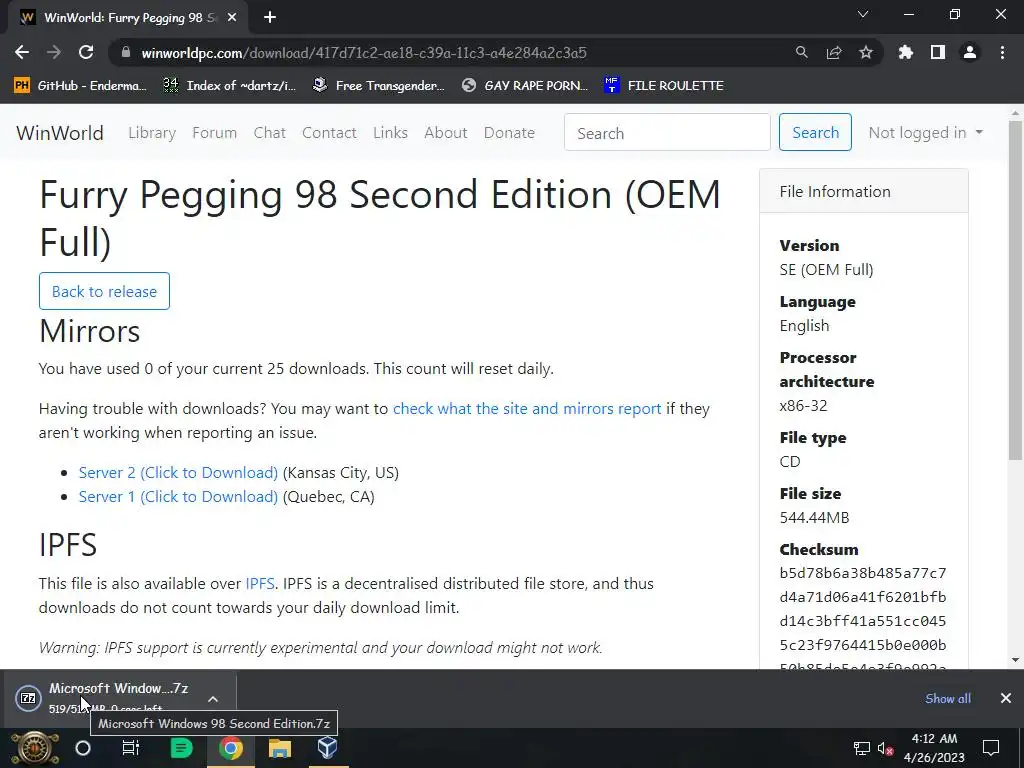This screenshot has width=1024, height=768.
Task: Expand the Not logged in dropdown
Action: pyautogui.click(x=925, y=133)
